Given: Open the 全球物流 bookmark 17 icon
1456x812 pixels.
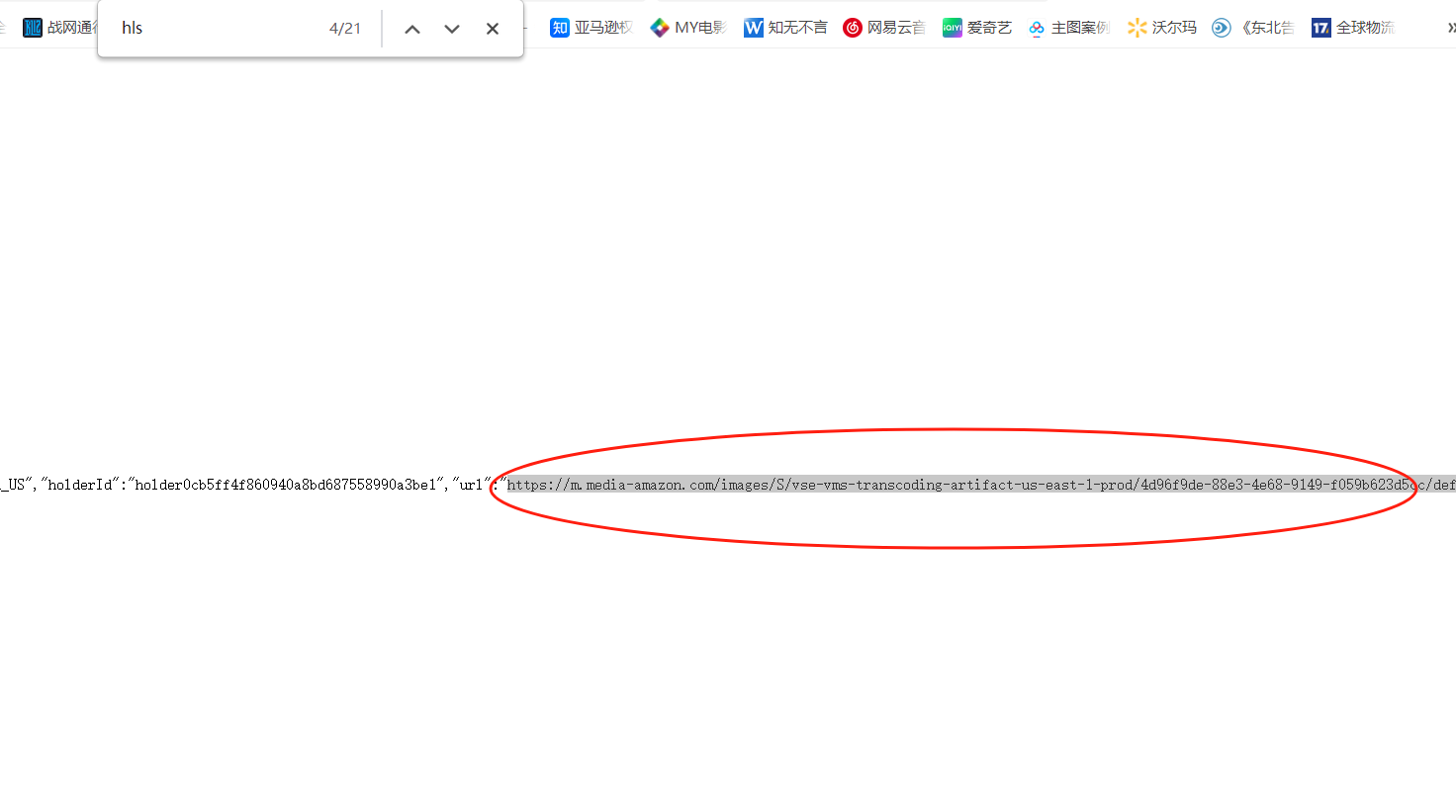Looking at the screenshot, I should tap(1321, 28).
